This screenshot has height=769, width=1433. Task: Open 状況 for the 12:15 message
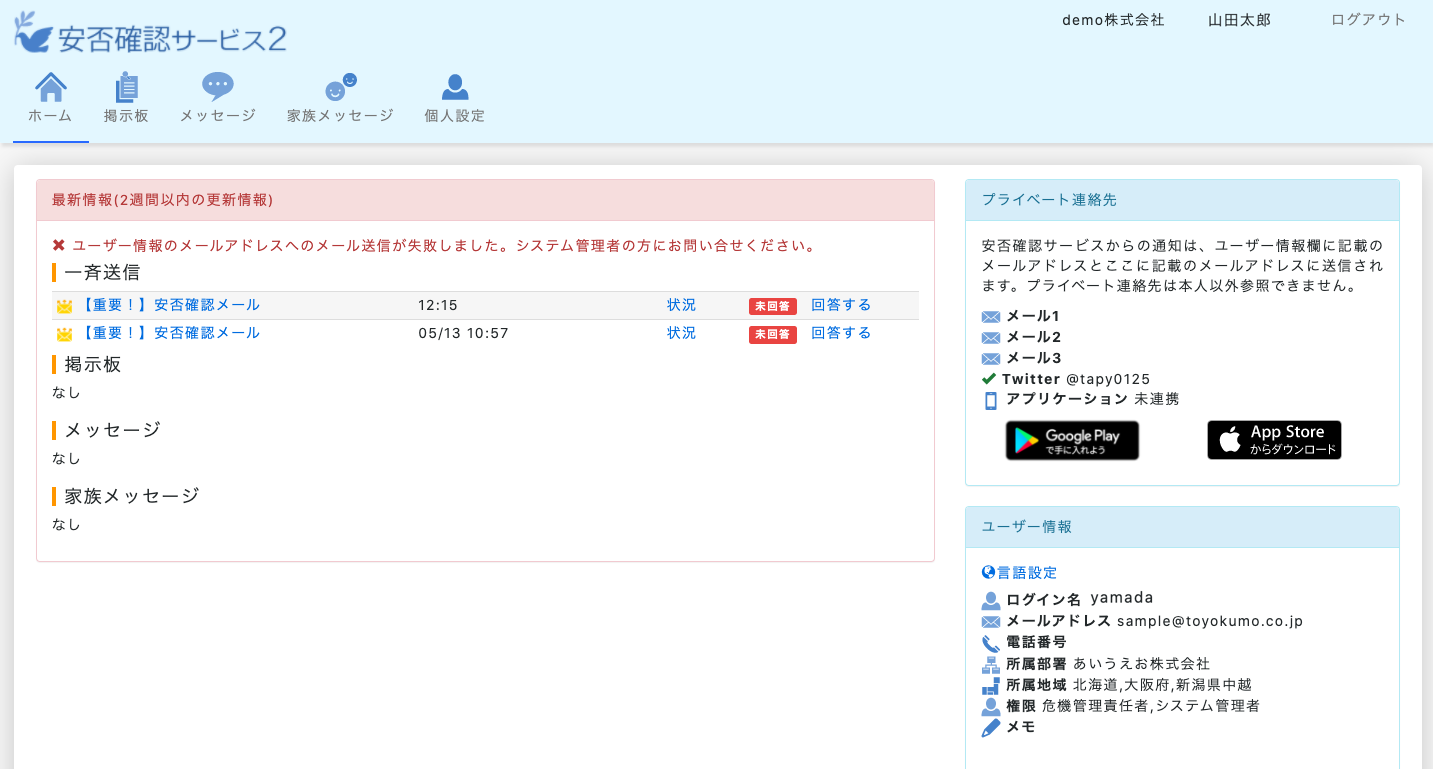point(681,305)
